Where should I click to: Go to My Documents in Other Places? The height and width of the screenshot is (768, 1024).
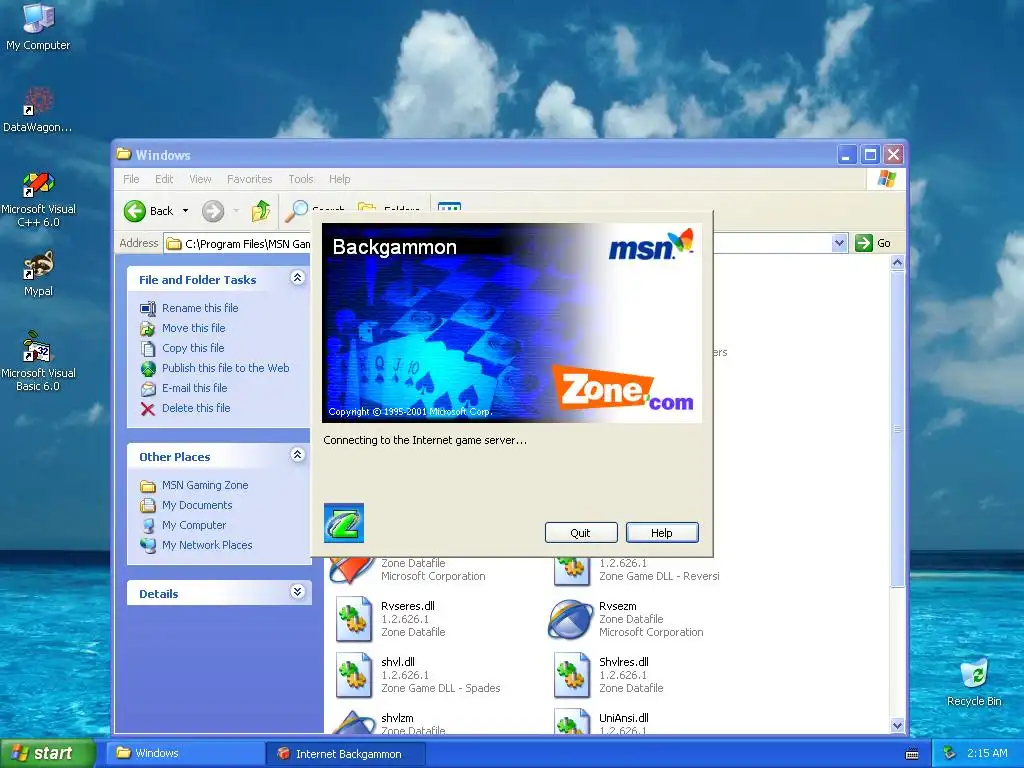point(197,505)
